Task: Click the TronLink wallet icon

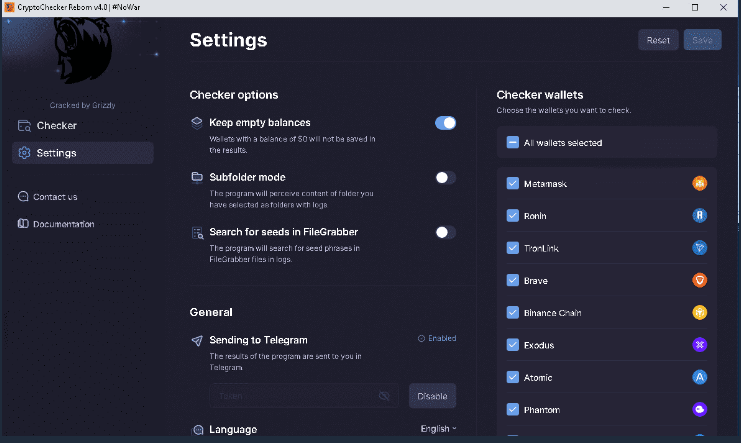Action: coord(700,248)
